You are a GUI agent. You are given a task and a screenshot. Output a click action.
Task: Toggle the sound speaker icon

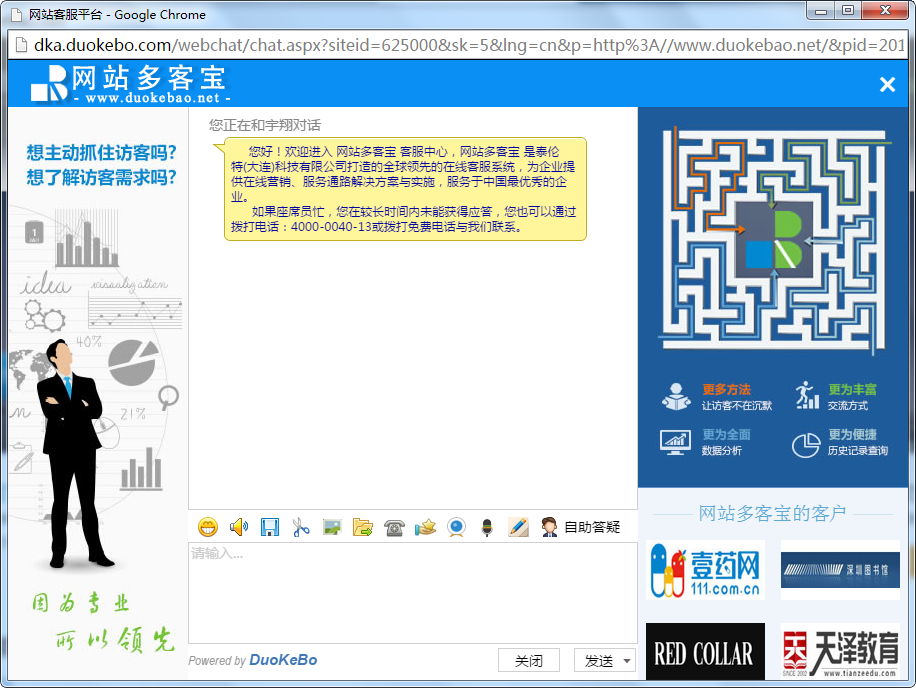(x=239, y=527)
